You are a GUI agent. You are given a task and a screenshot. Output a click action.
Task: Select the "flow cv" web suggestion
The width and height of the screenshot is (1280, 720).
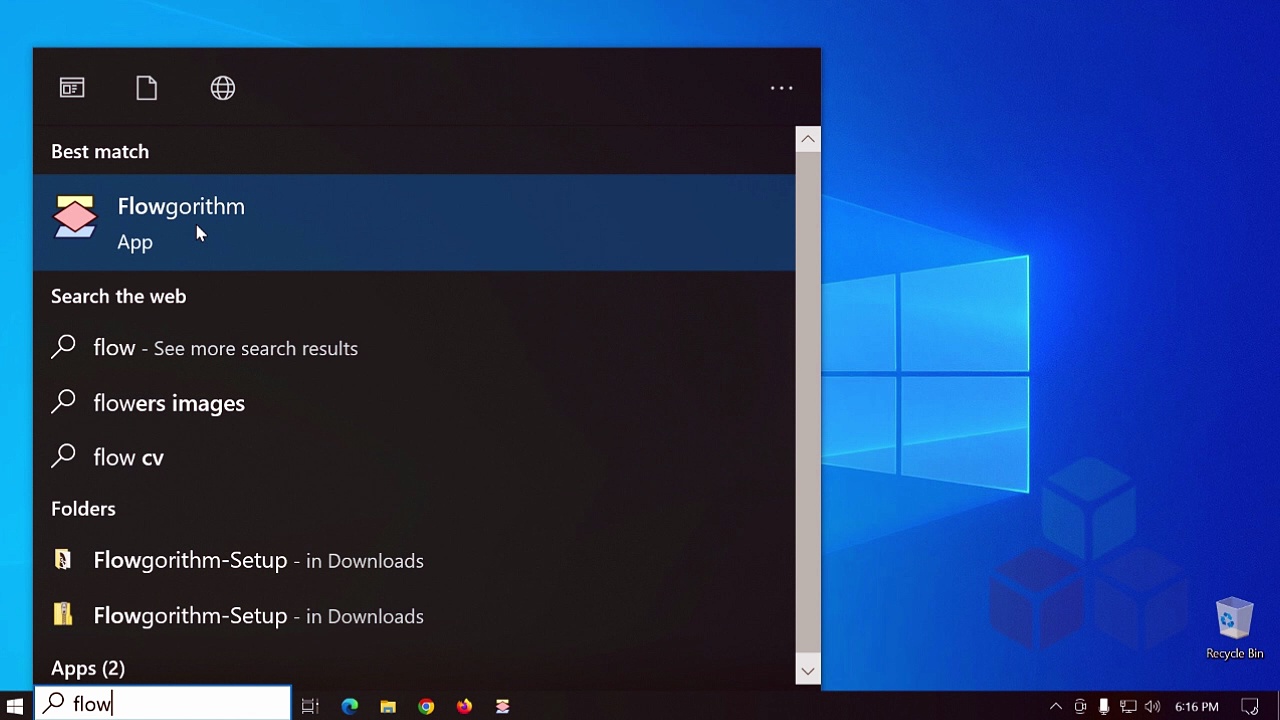point(414,457)
